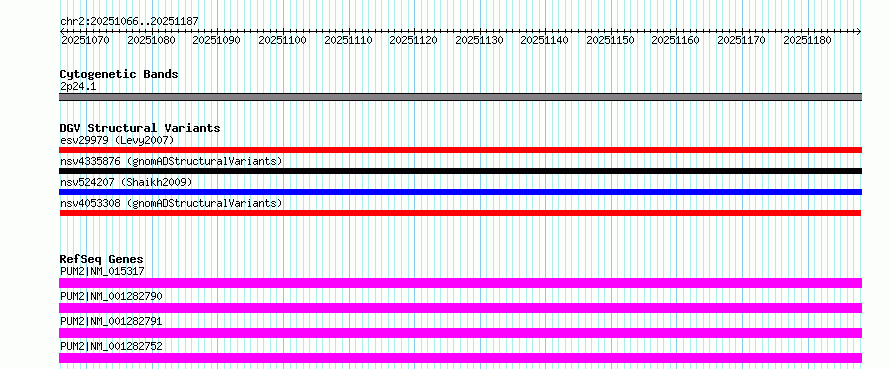890x369 pixels.
Task: Click the PUM2|NM_001282791 transcript label
Action: point(111,321)
